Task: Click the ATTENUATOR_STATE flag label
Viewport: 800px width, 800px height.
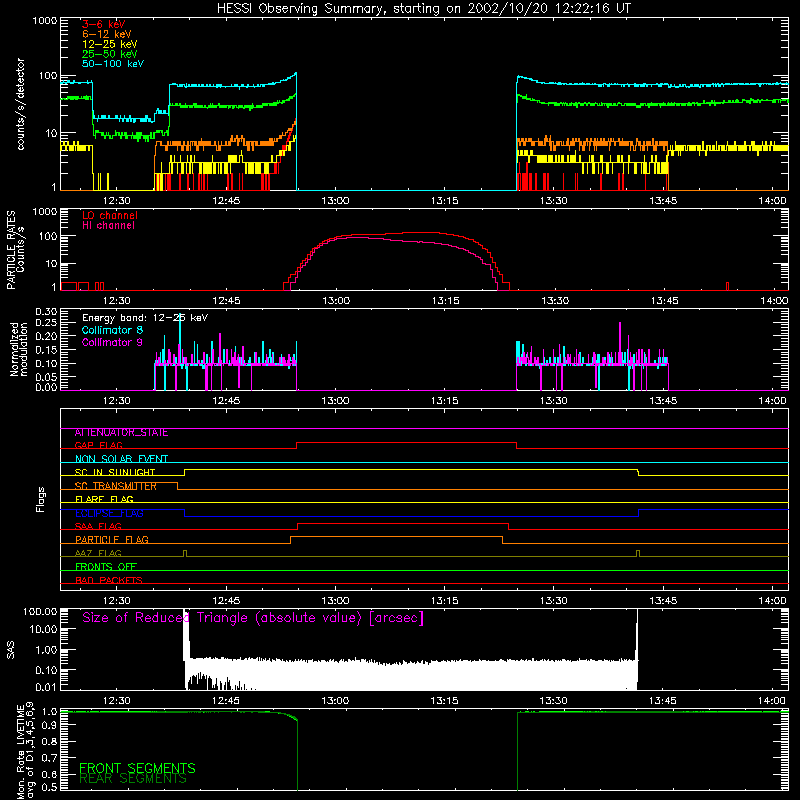Action: click(x=121, y=432)
